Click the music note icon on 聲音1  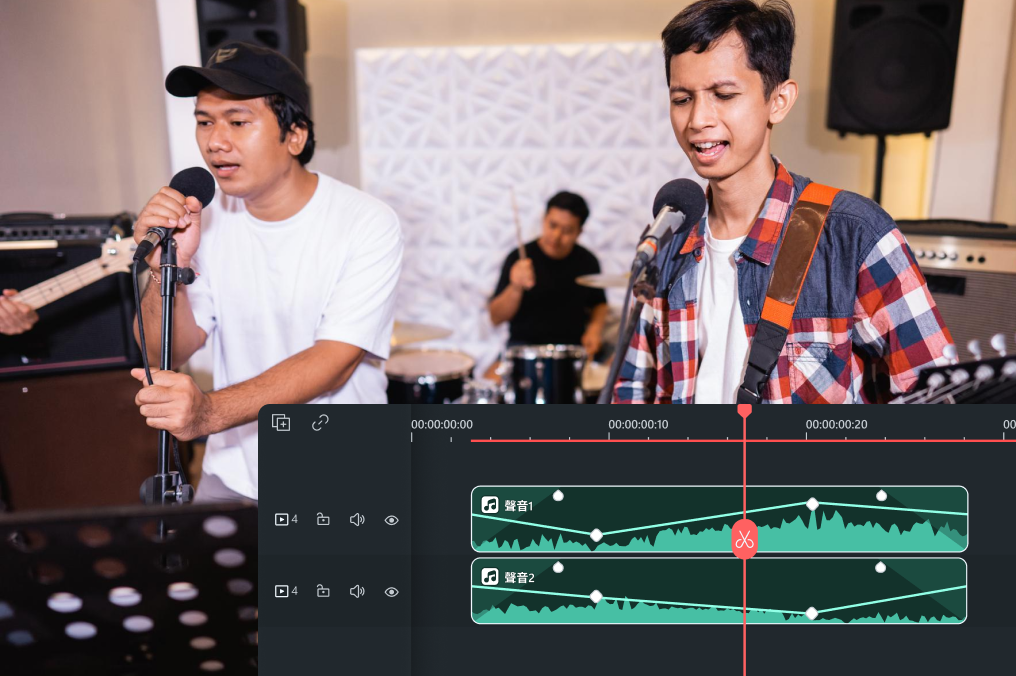(x=490, y=504)
